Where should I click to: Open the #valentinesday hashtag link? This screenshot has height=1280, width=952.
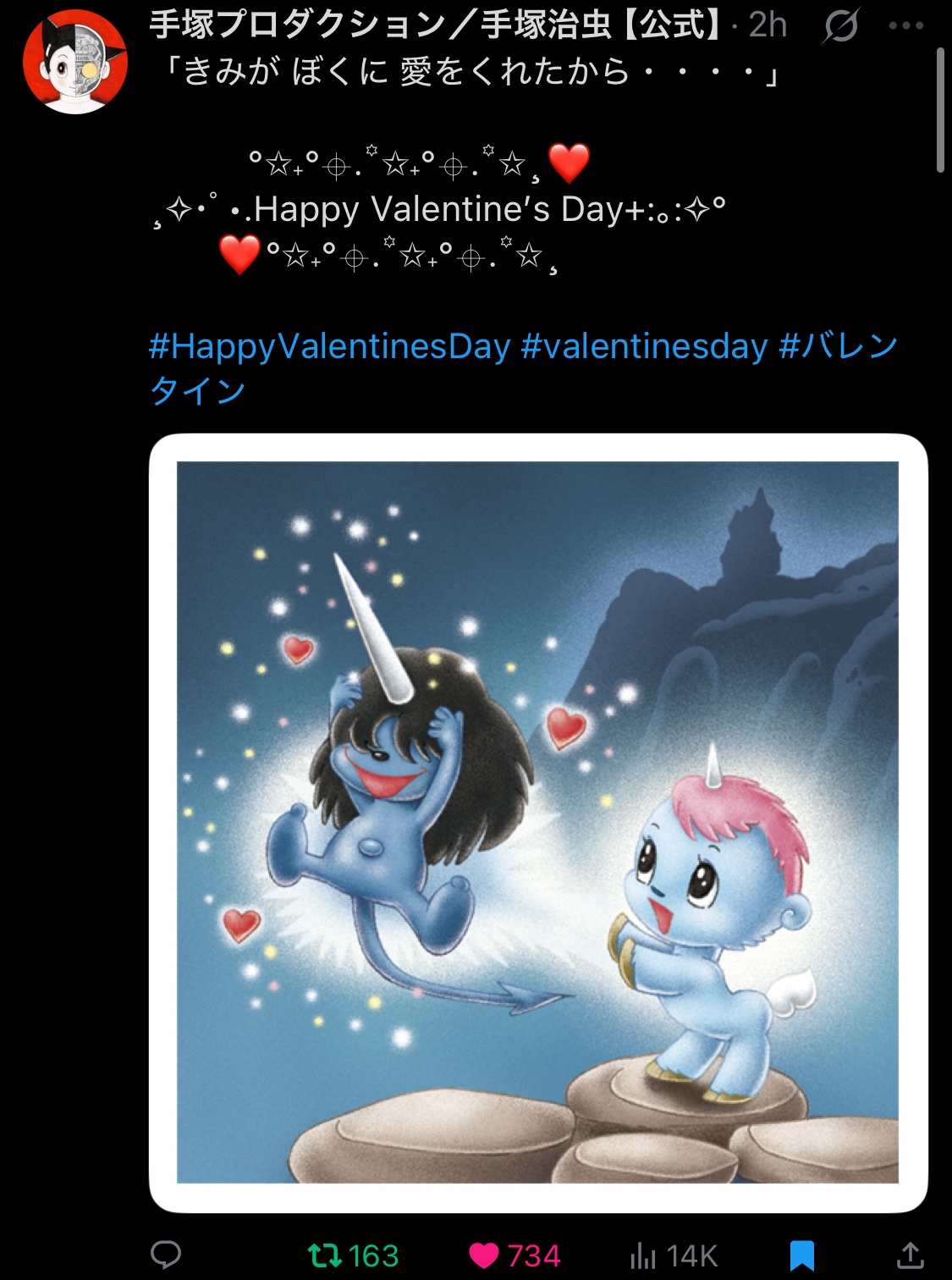645,346
